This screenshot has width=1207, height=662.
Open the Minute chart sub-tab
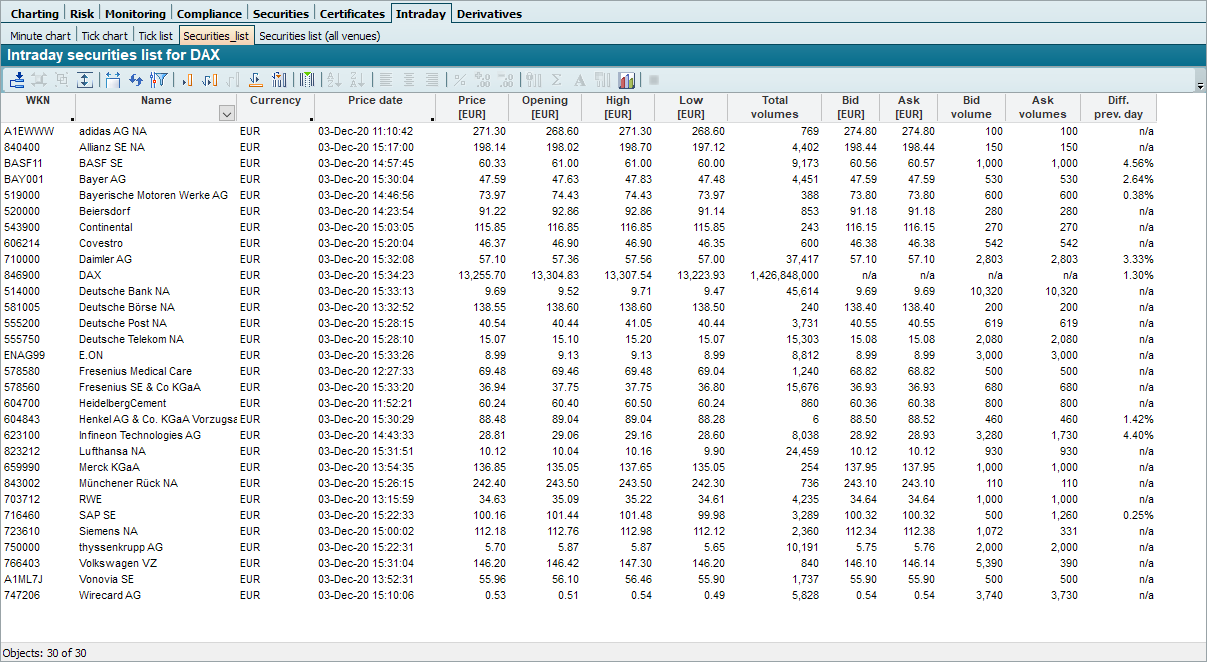click(41, 36)
